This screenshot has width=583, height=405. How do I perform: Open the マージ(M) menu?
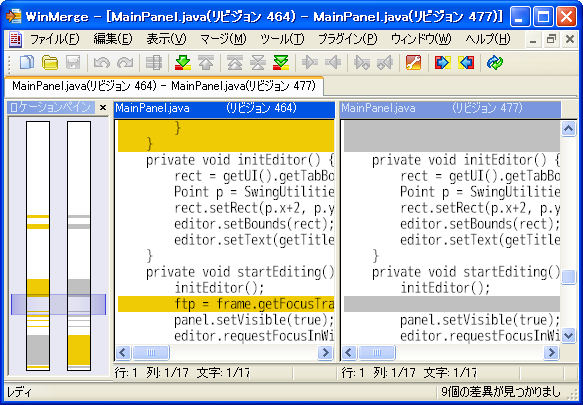pos(223,39)
